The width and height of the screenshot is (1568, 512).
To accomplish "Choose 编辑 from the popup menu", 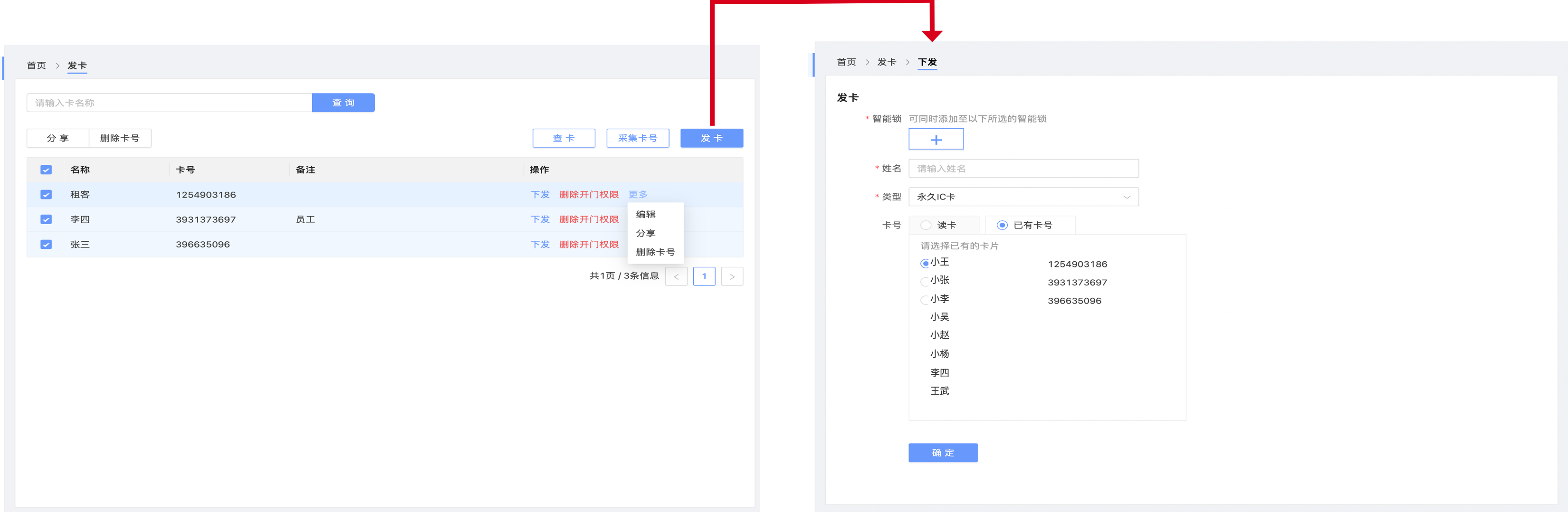I will point(645,214).
